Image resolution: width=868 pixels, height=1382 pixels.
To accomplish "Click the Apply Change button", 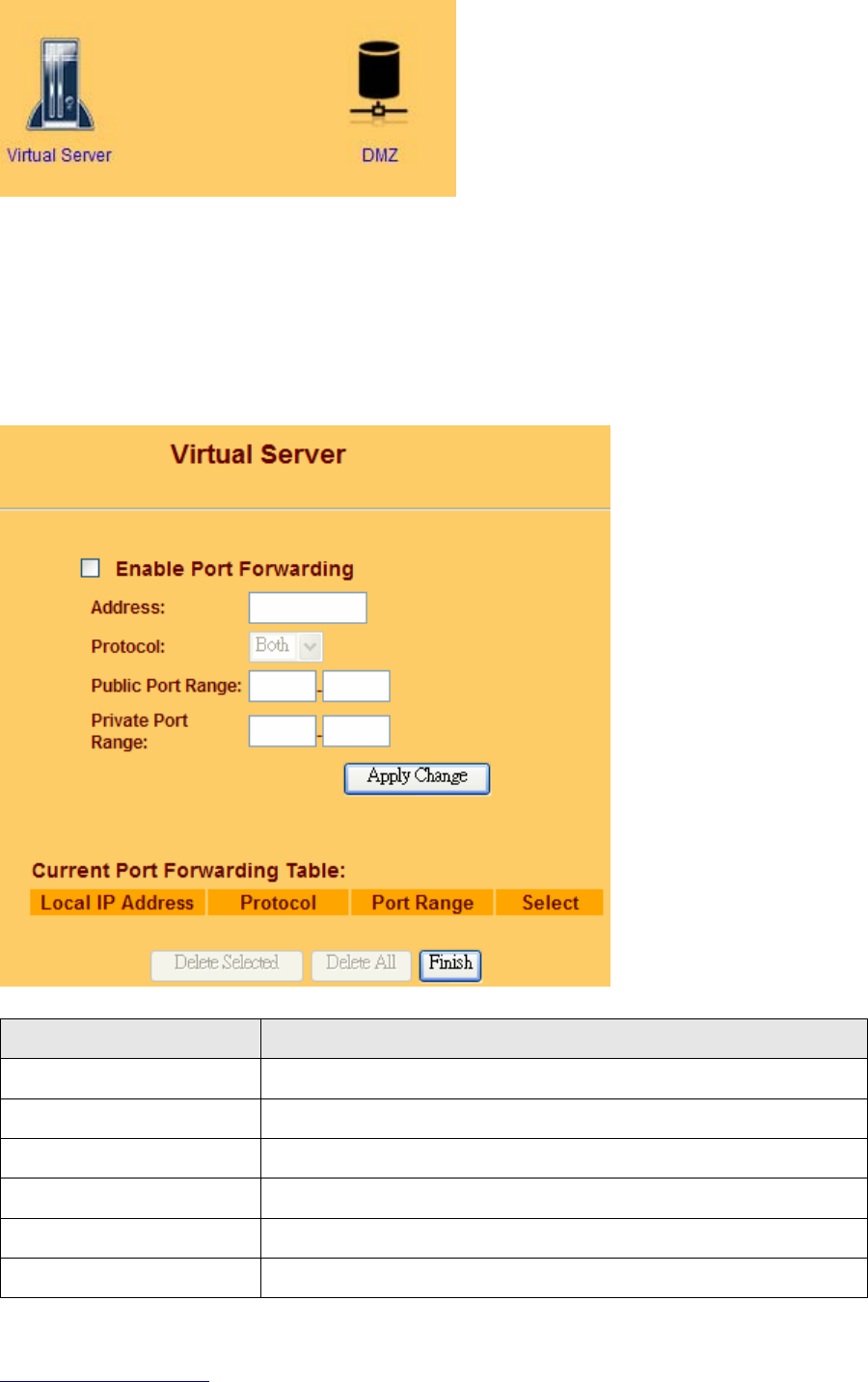I will tap(417, 778).
